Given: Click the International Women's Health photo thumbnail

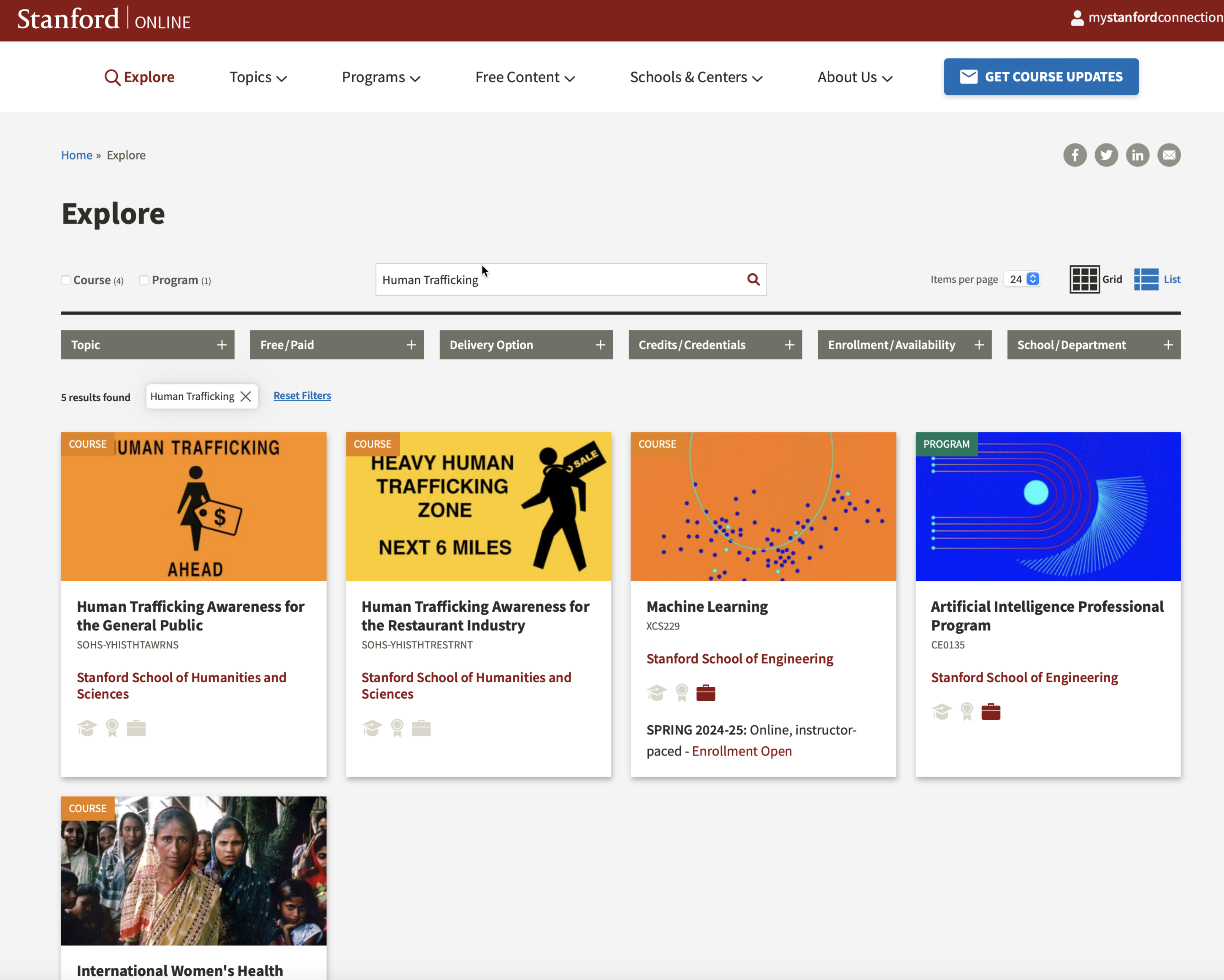Looking at the screenshot, I should coord(194,871).
